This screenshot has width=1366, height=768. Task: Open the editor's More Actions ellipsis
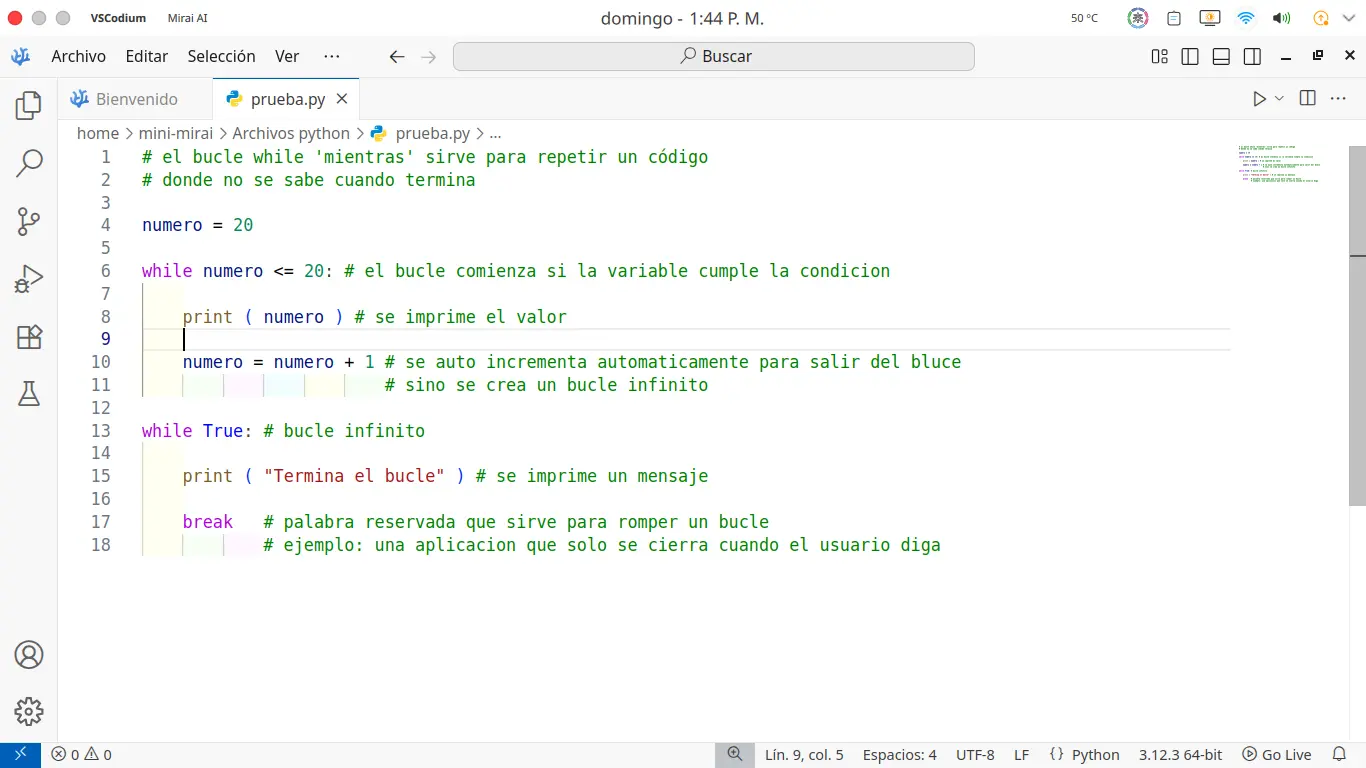(1338, 98)
